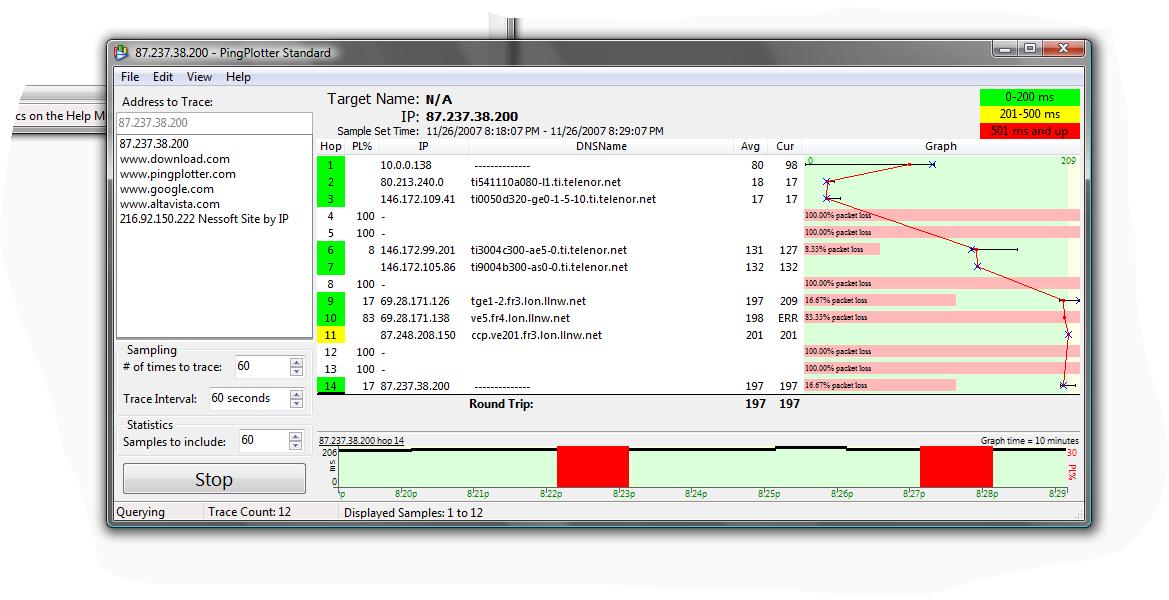Select hop 11 yellow cell
Screen dimensions: 1169x600
click(331, 335)
